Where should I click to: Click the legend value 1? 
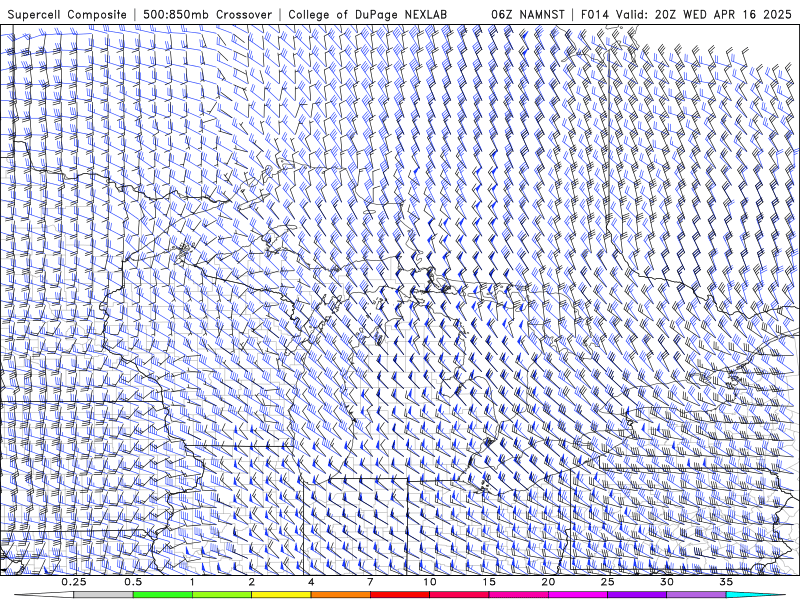point(192,582)
